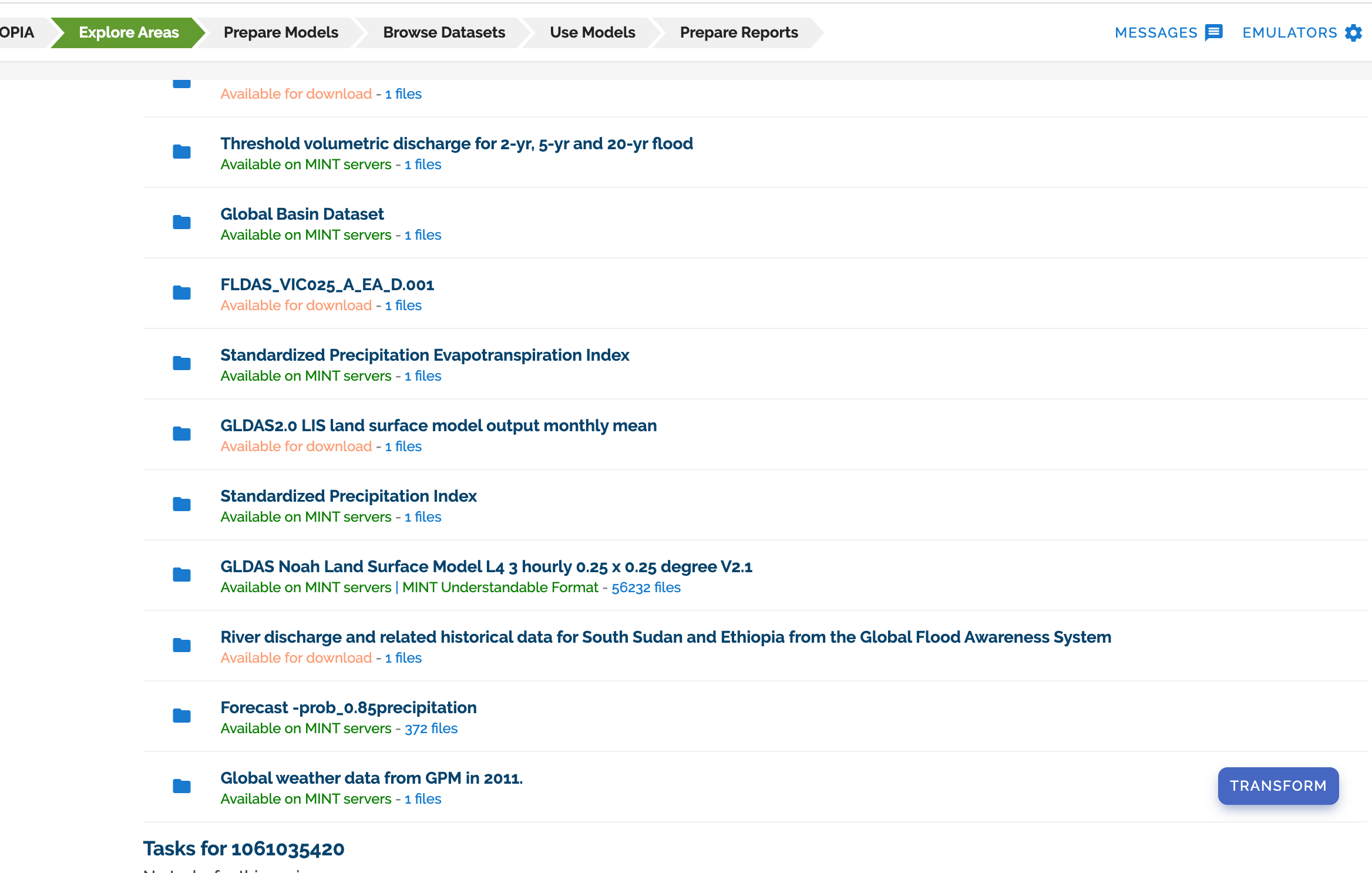Open GLDAS Noah Land Surface Model title
The height and width of the screenshot is (873, 1372).
tap(486, 566)
